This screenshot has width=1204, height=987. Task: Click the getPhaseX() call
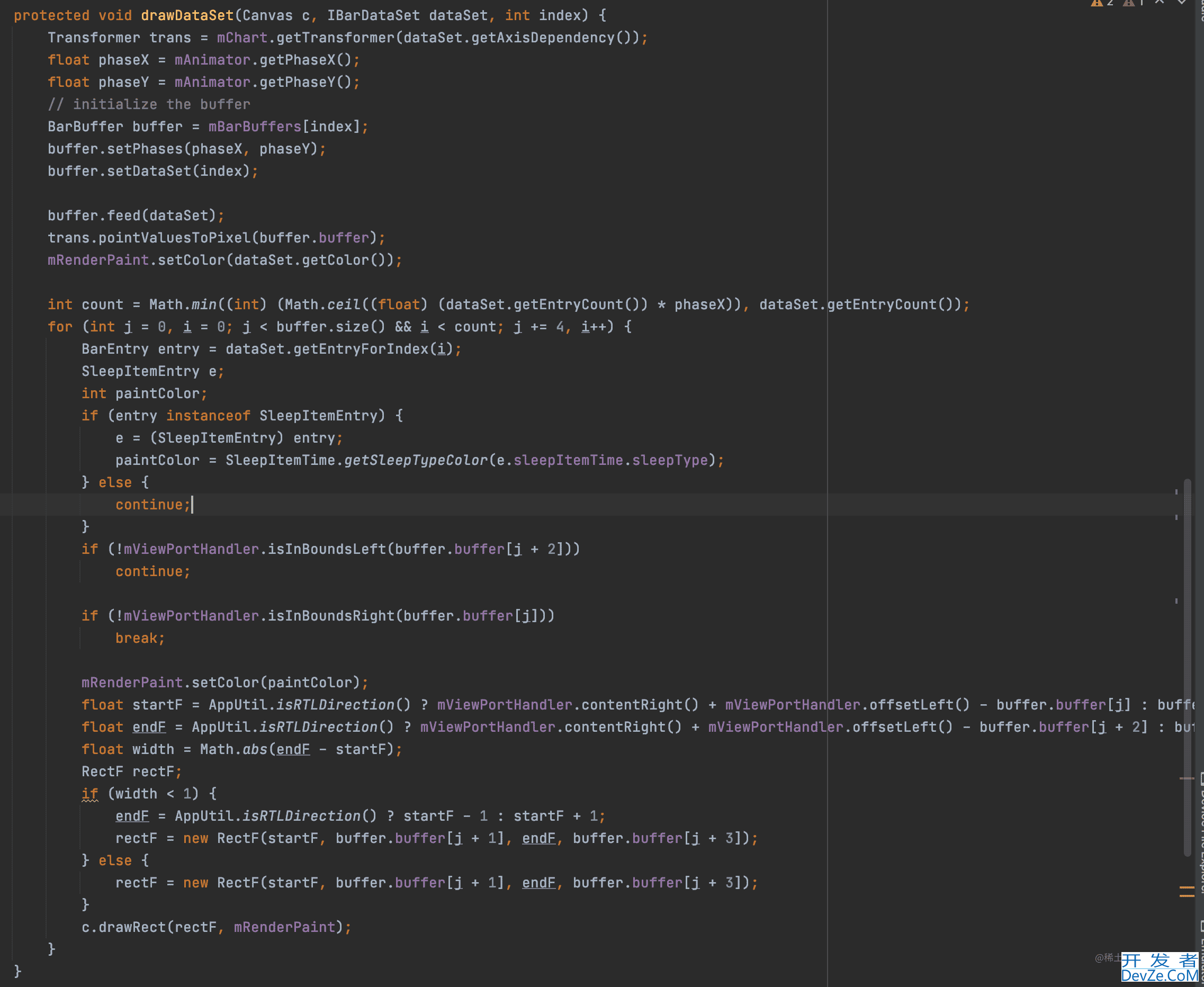(306, 60)
